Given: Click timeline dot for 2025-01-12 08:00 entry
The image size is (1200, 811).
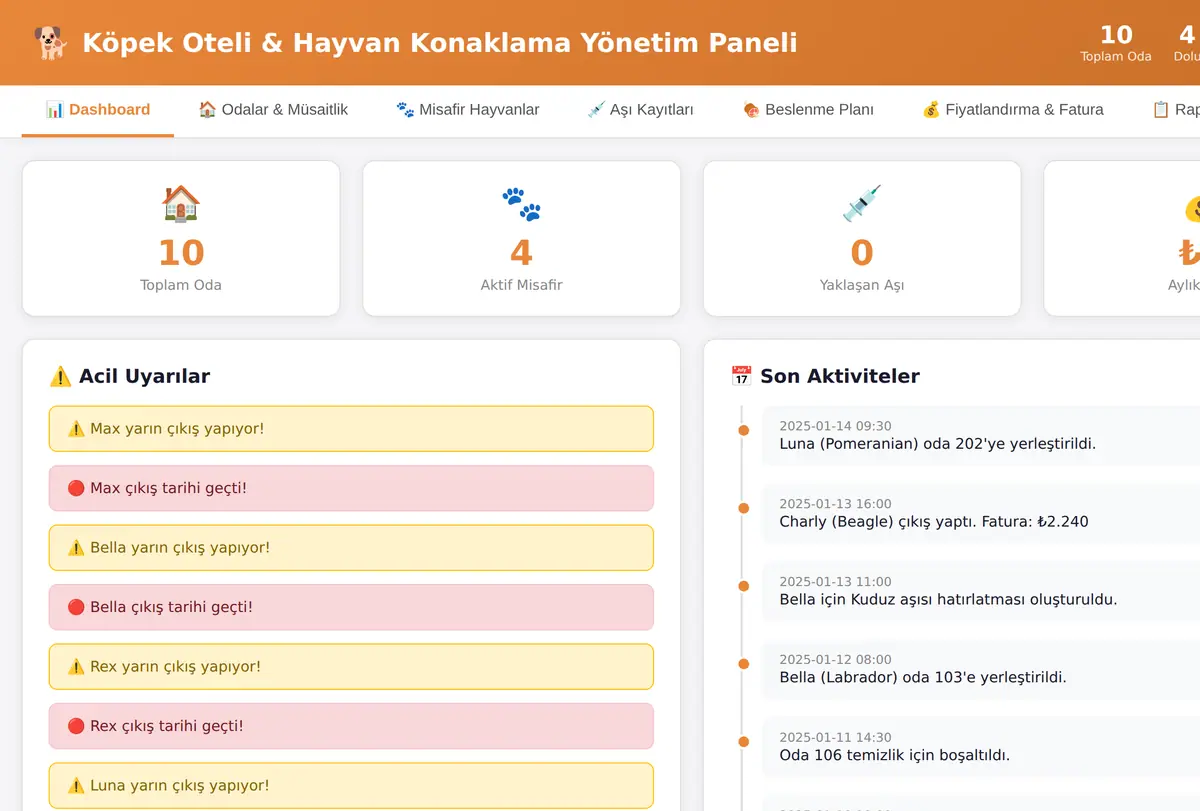Looking at the screenshot, I should 743,664.
